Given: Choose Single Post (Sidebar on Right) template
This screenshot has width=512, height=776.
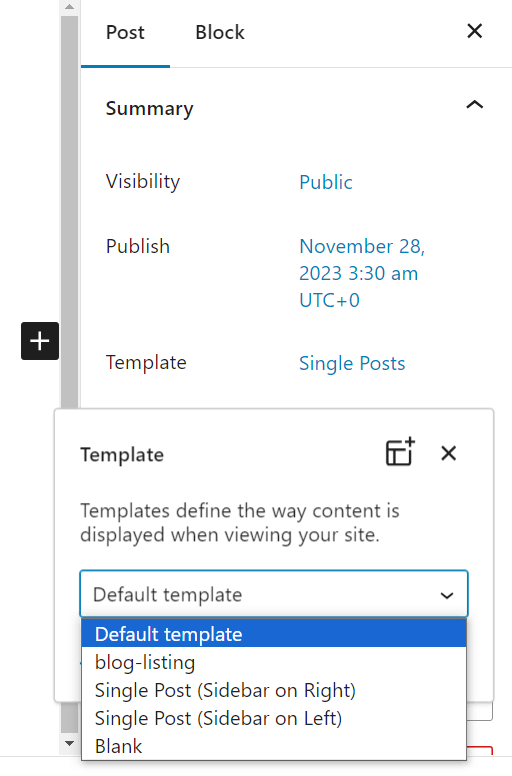Looking at the screenshot, I should coord(274,690).
